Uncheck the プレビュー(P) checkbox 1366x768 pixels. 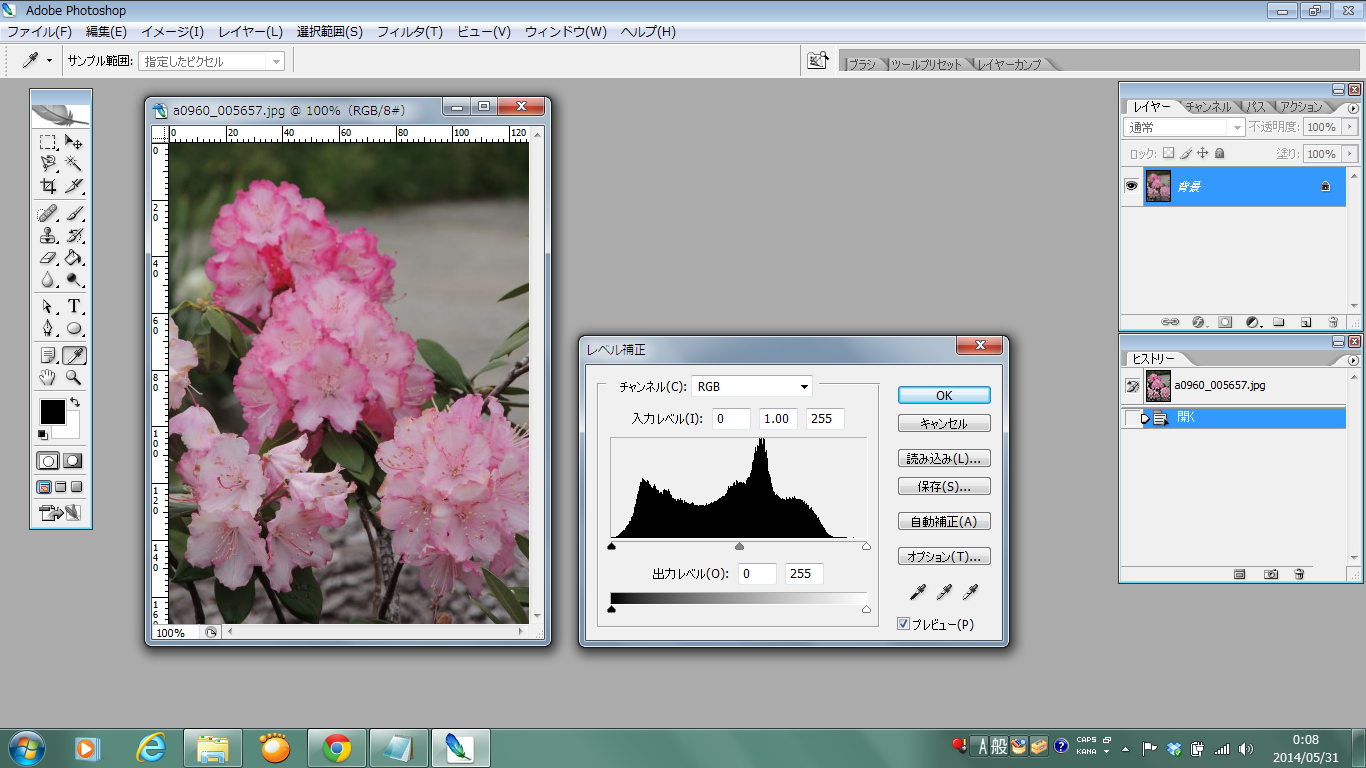coord(904,625)
